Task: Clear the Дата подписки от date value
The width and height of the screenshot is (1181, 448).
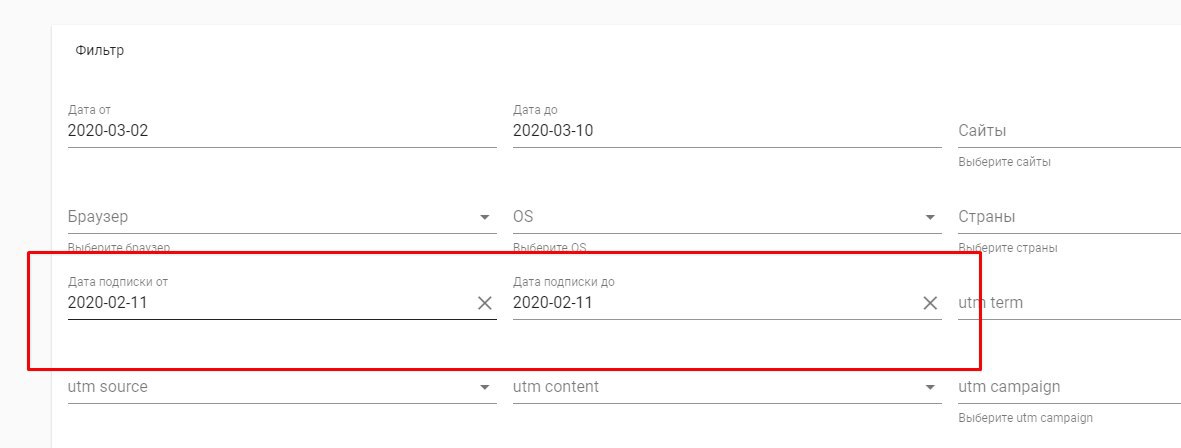Action: point(485,303)
